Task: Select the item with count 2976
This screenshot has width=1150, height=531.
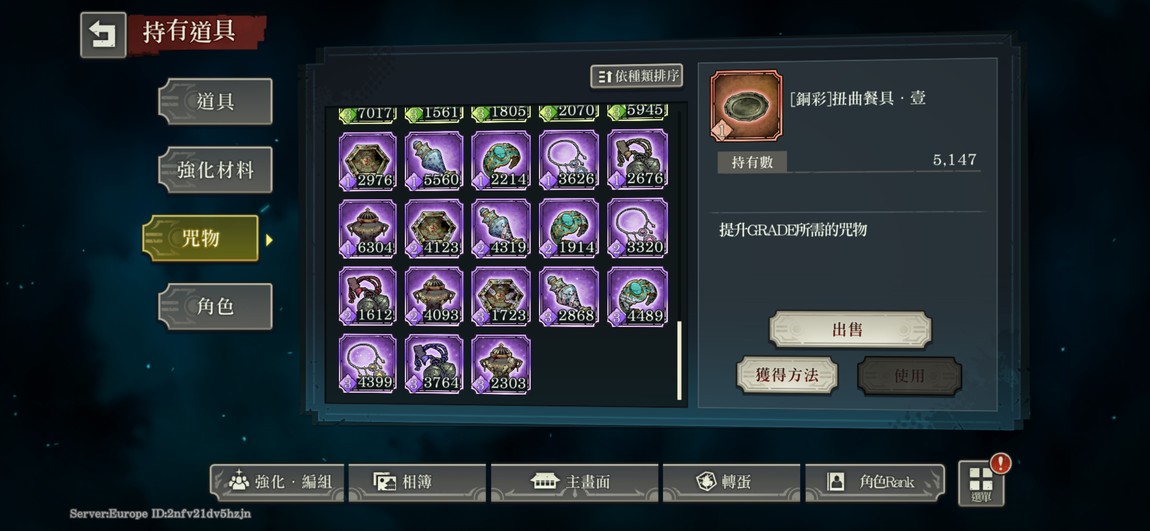Action: point(367,161)
